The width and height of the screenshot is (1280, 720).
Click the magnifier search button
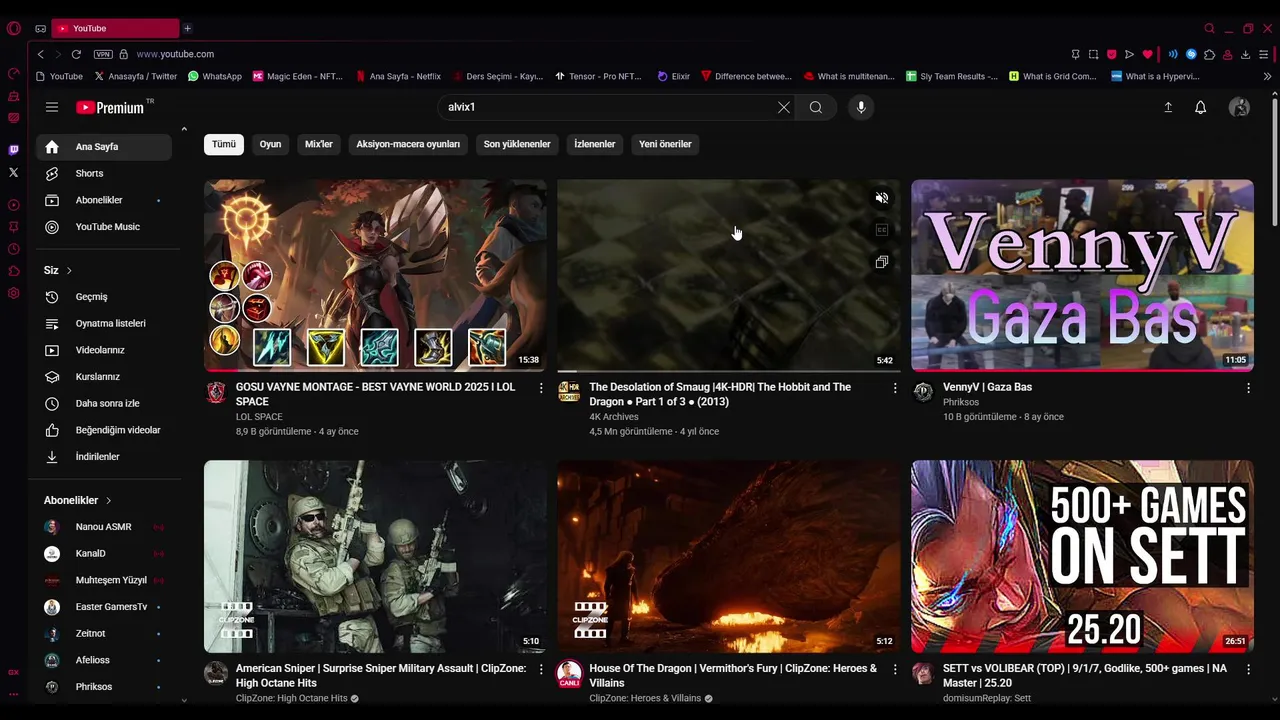pos(816,107)
